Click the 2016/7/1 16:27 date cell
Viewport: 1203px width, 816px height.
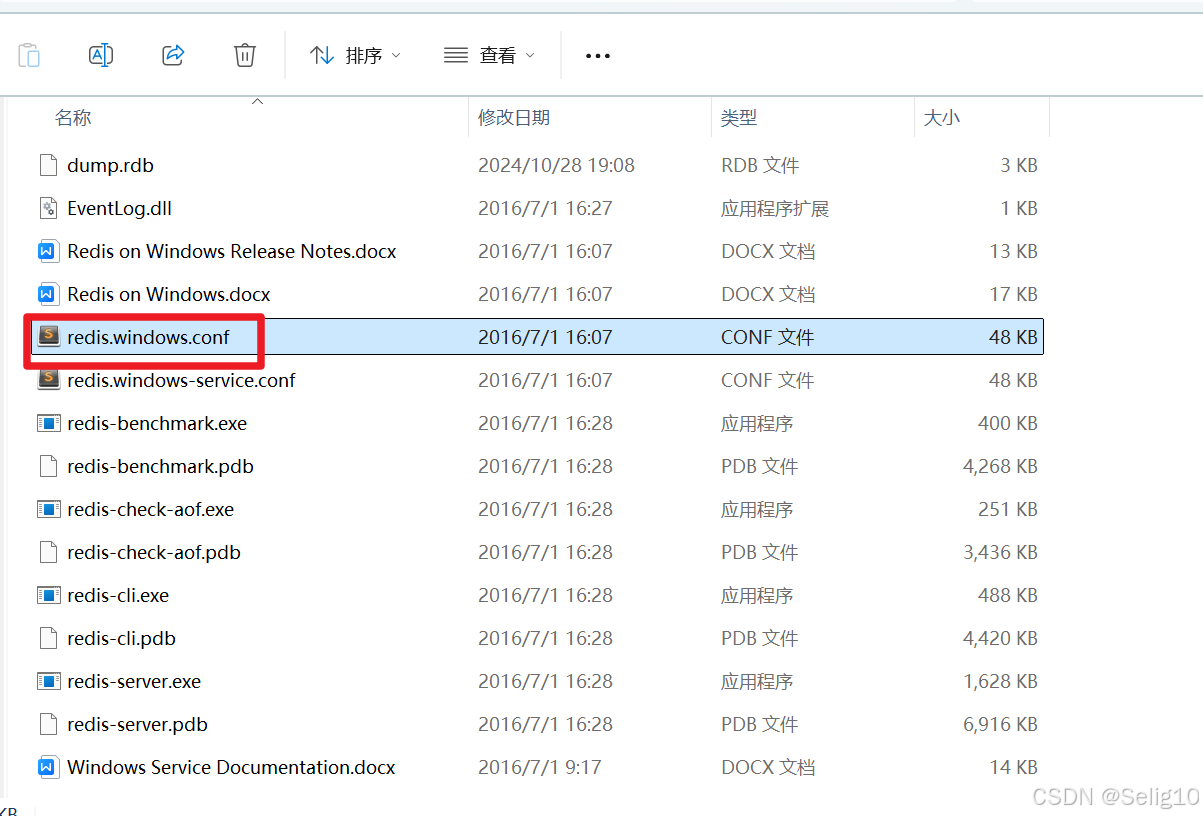point(545,208)
